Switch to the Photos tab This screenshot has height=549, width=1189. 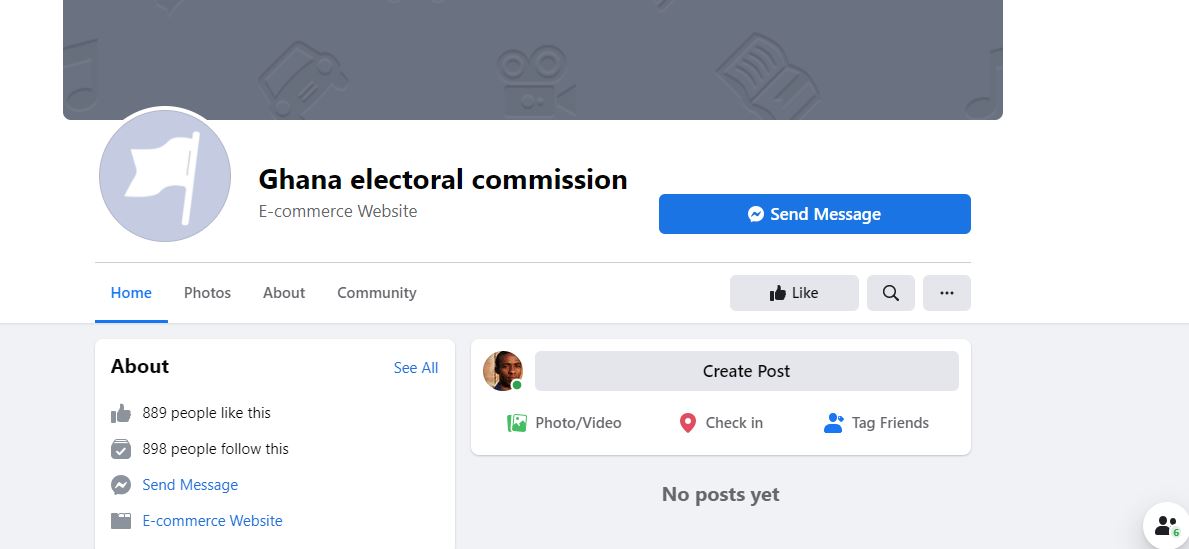(x=207, y=293)
